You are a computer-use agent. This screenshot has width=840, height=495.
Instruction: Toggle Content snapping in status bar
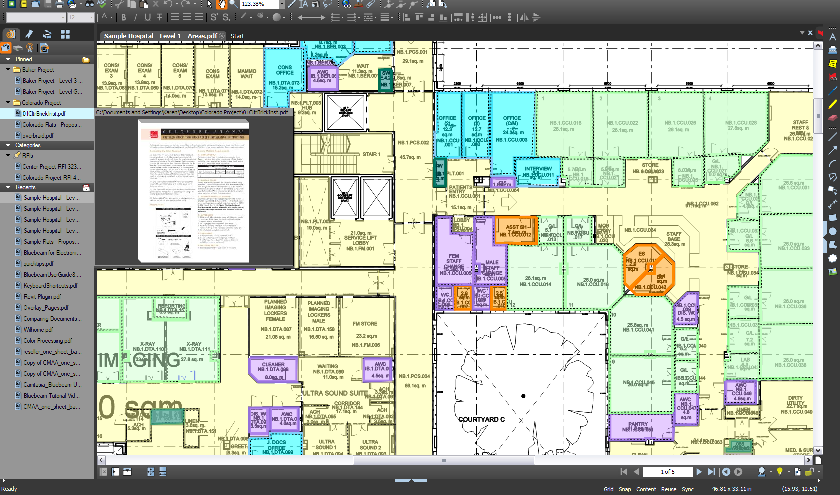pyautogui.click(x=646, y=489)
